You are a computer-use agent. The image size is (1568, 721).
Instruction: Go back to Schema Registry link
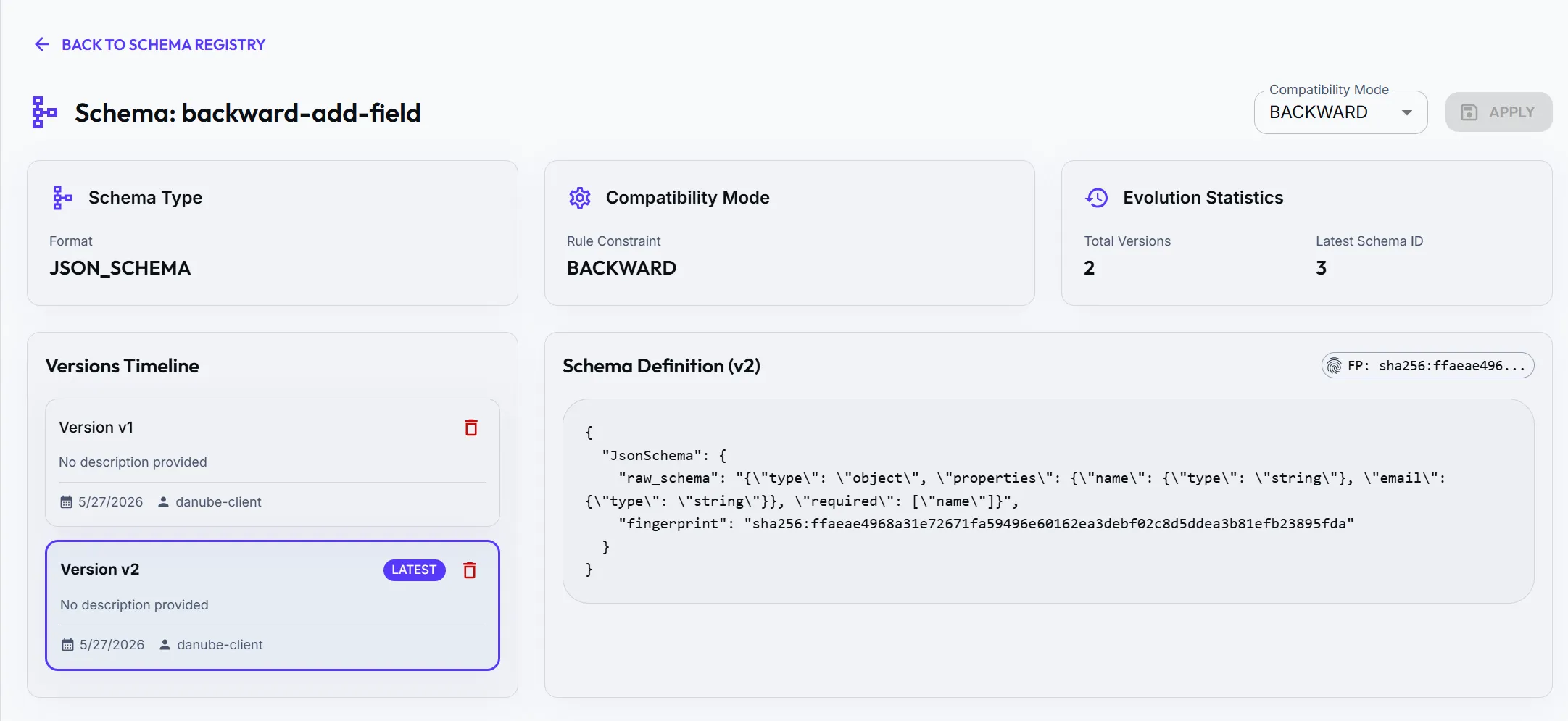150,45
